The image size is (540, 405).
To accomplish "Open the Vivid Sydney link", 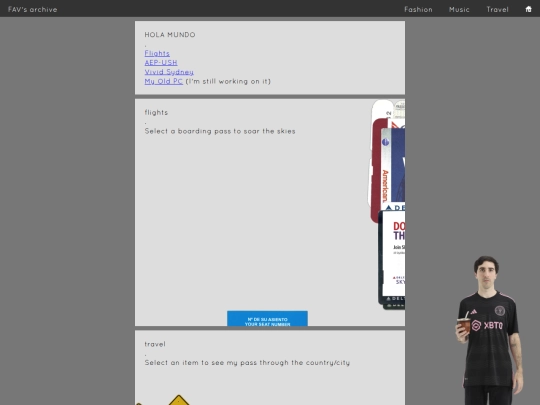I will pos(169,72).
